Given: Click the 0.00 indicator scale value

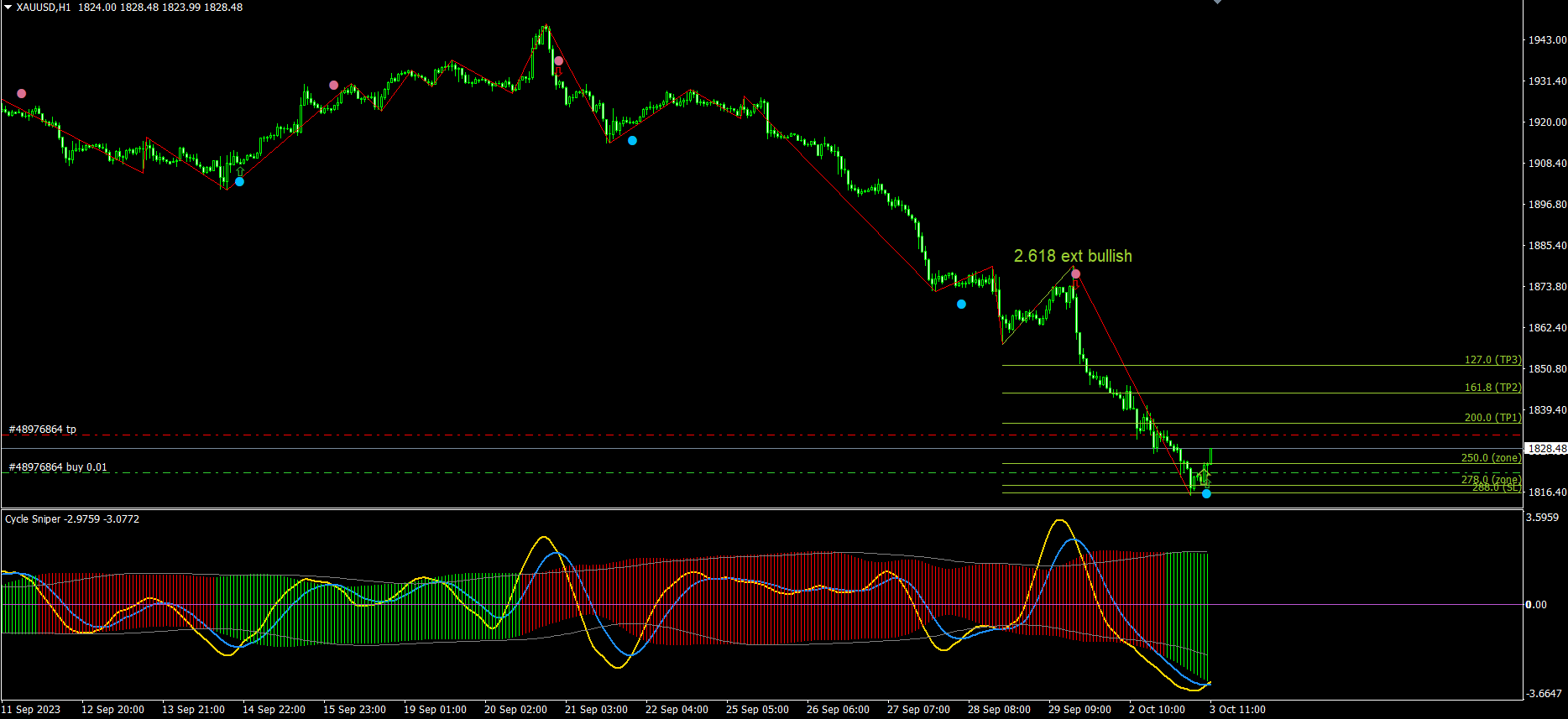Looking at the screenshot, I should (1536, 605).
